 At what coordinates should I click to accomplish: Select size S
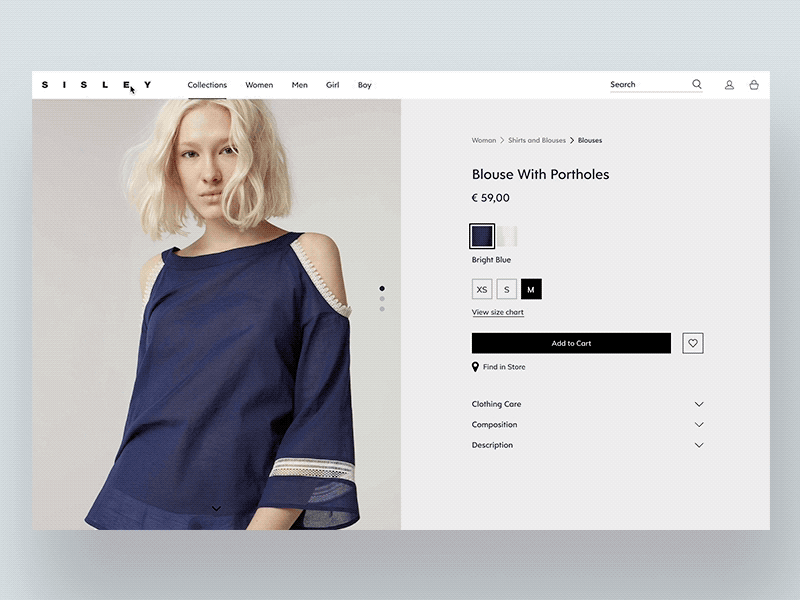click(x=507, y=289)
